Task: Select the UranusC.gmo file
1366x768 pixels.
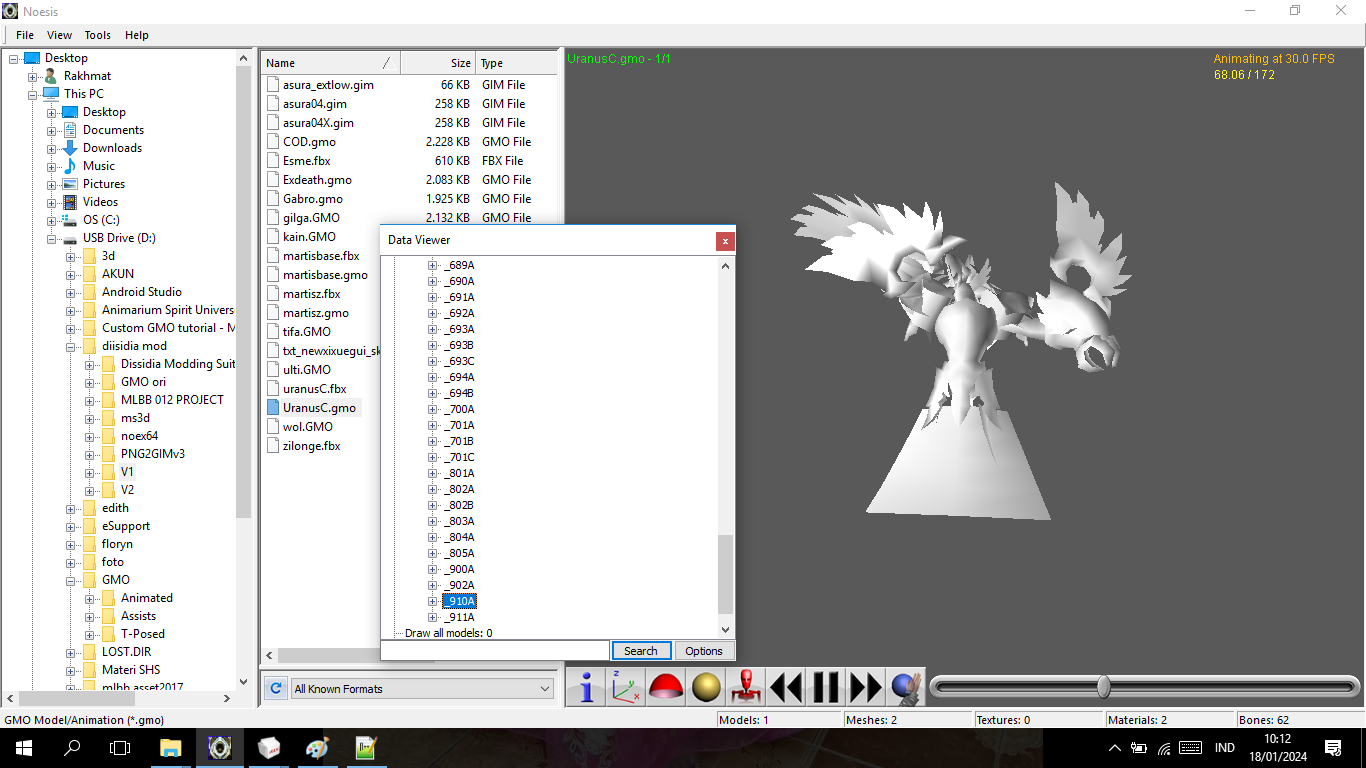Action: (319, 408)
